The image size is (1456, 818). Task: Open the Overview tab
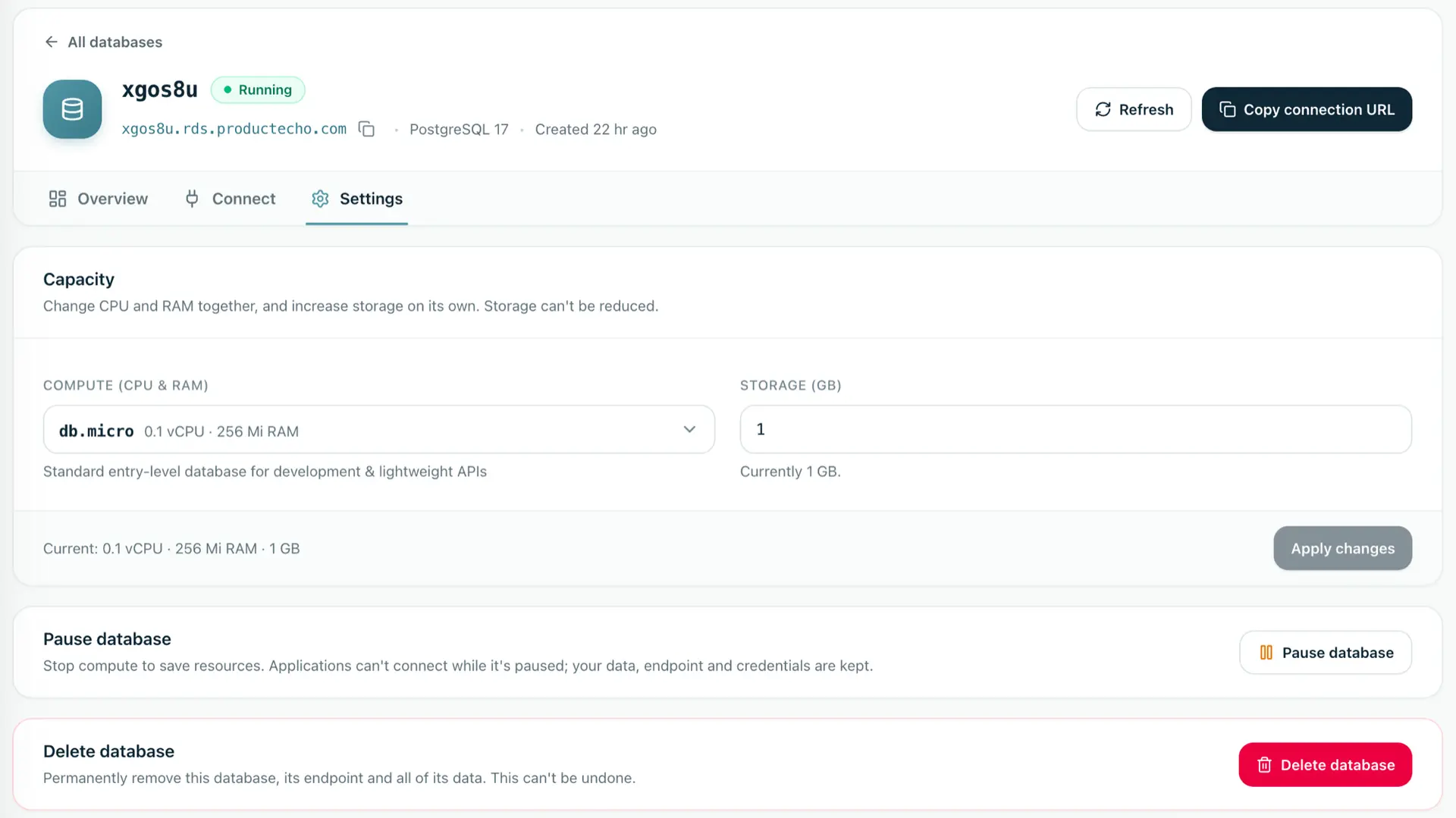click(x=98, y=199)
